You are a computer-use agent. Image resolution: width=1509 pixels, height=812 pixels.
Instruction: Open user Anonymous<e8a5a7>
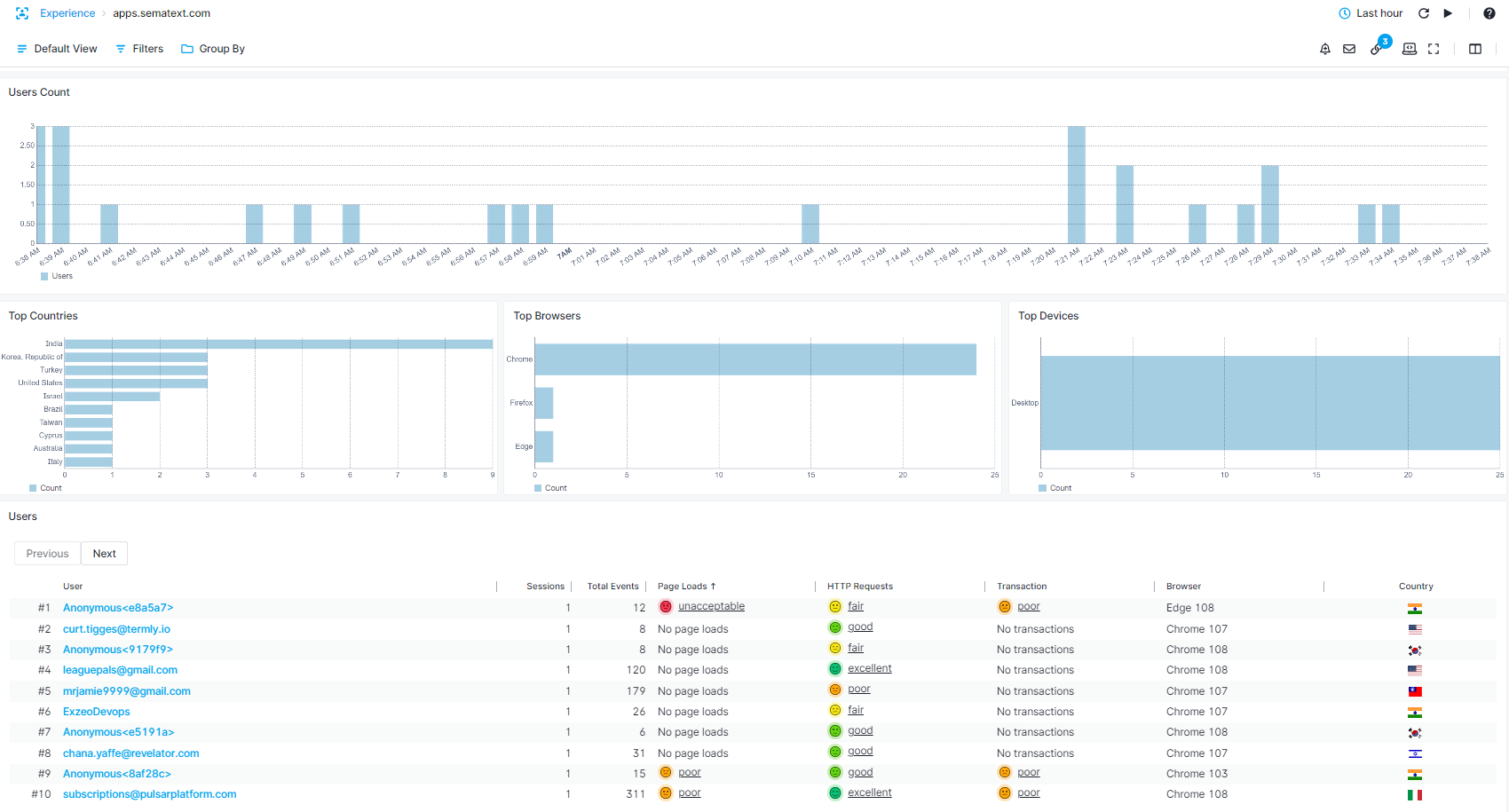[118, 608]
